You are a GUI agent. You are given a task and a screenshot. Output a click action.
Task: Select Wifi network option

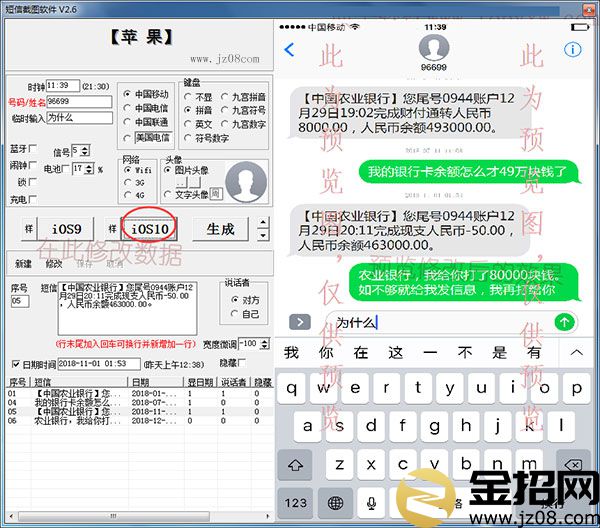point(138,170)
